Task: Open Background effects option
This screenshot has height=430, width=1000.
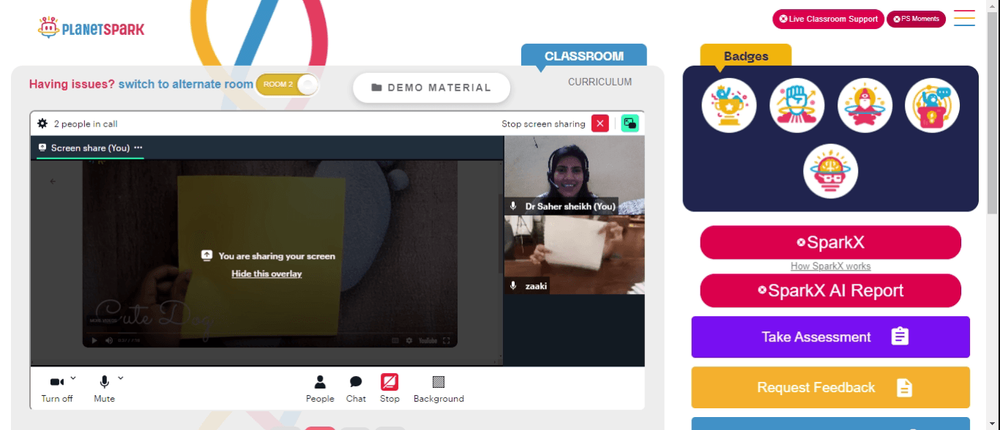Action: [x=439, y=389]
